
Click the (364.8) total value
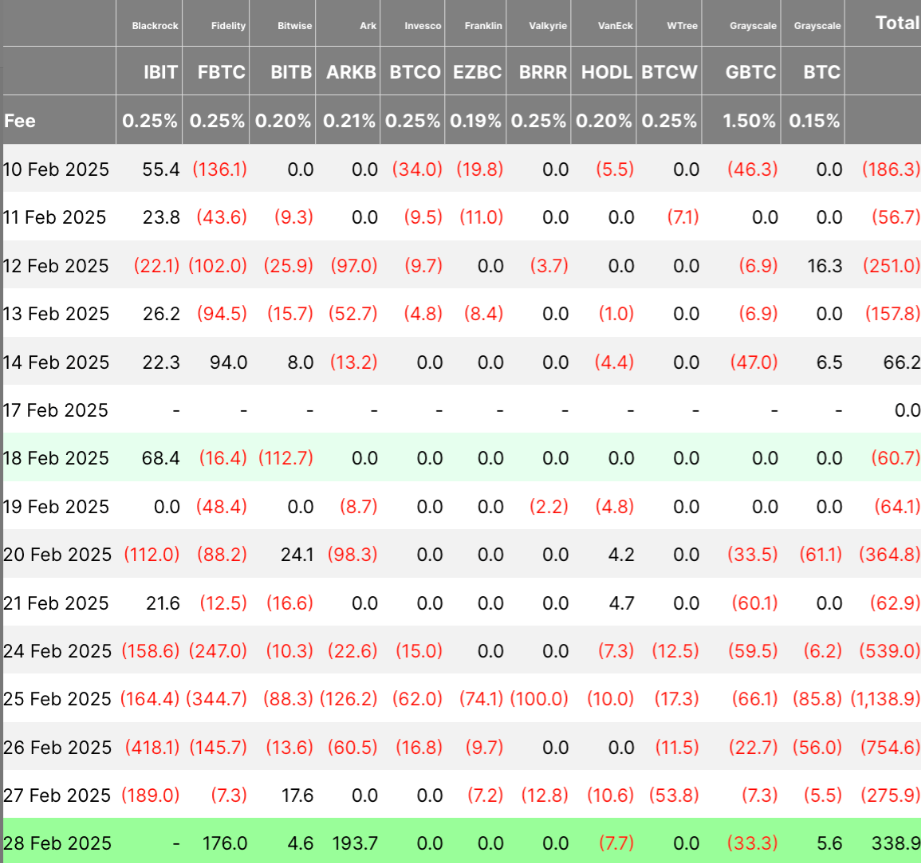point(889,555)
